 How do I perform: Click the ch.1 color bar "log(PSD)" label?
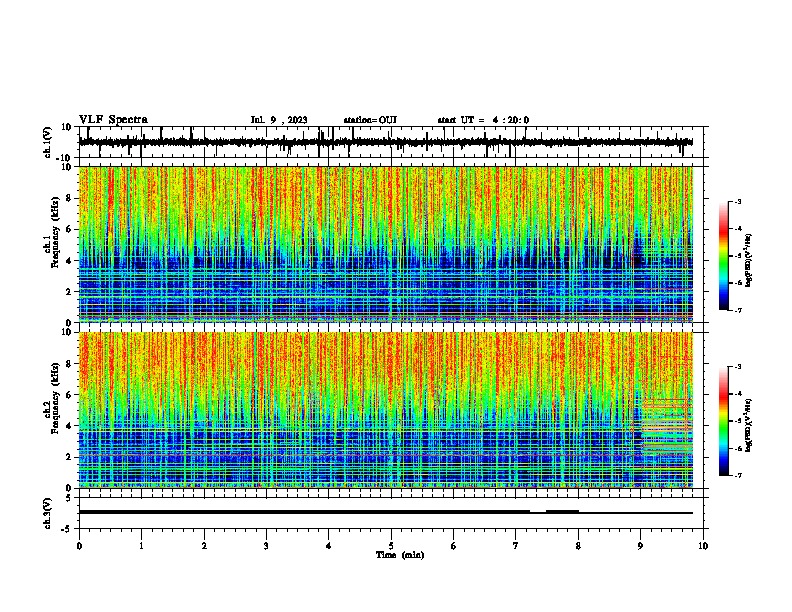(748, 260)
